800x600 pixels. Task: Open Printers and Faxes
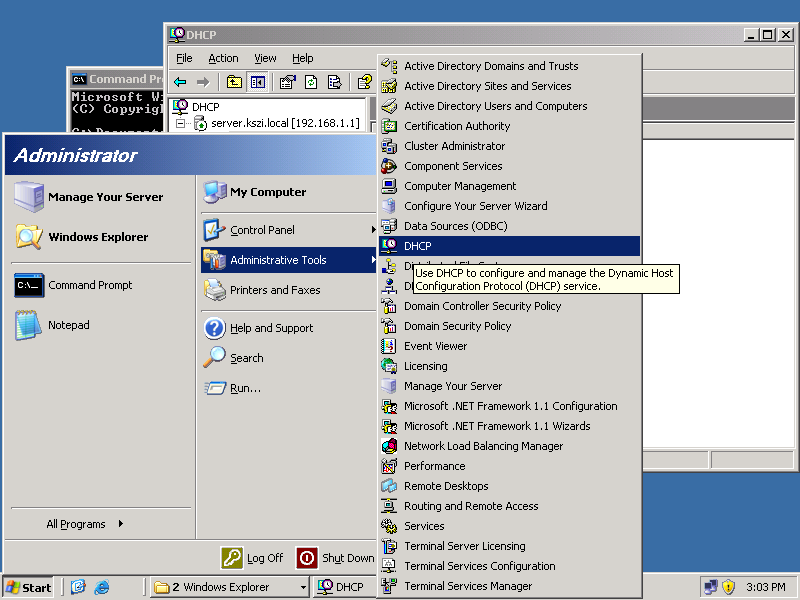[290, 290]
